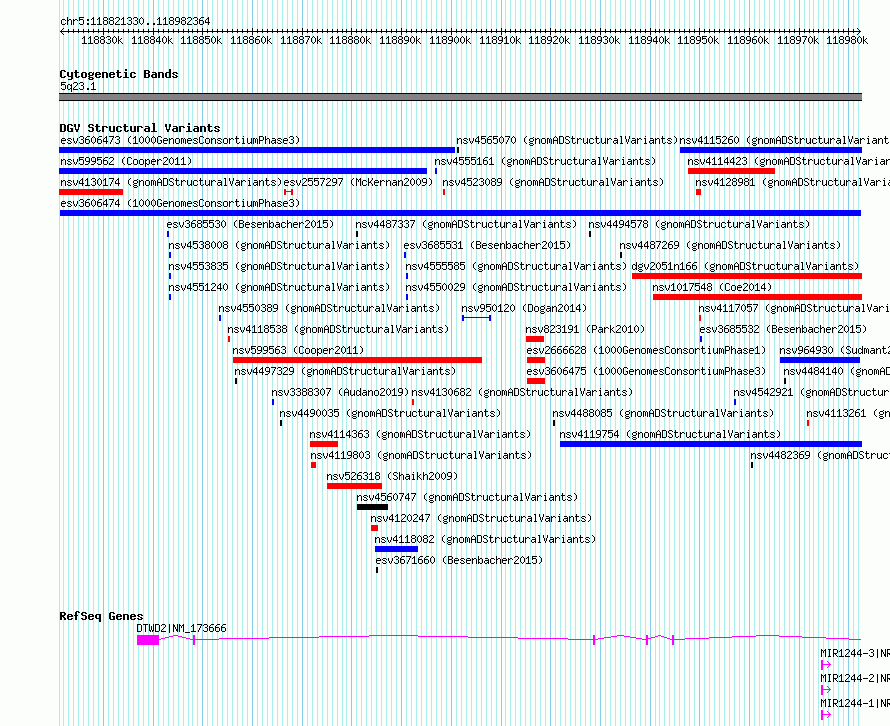Open esv2557297 (McKernan2009) label
The width and height of the screenshot is (890, 726).
(358, 182)
